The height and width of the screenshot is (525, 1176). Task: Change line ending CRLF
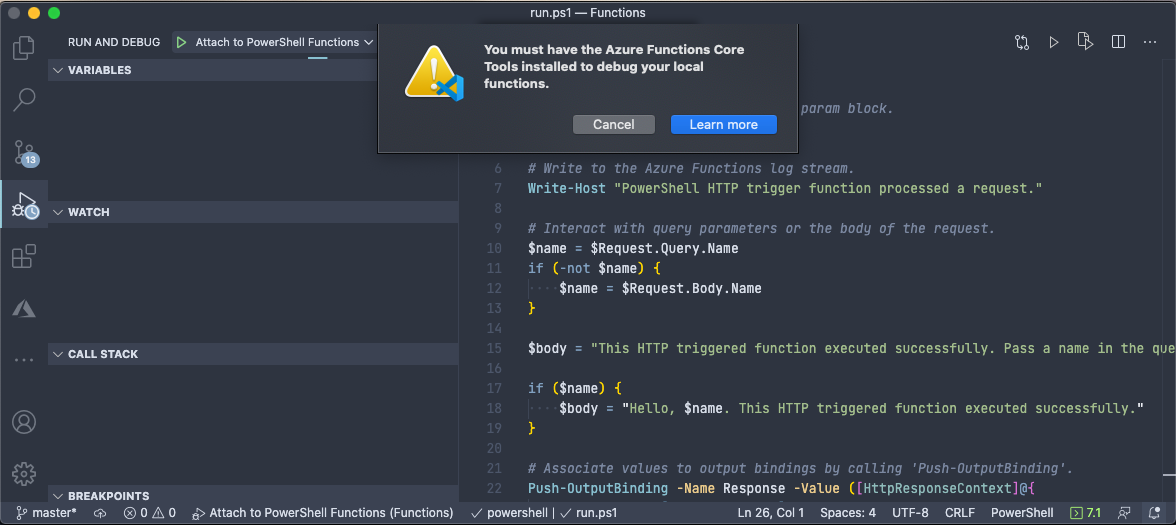(960, 513)
